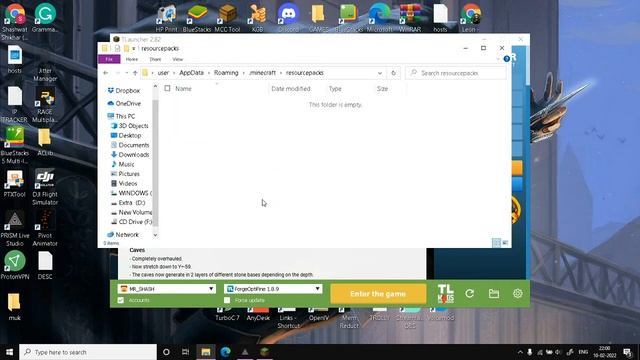Open the MR_SHASH account dropdown
640x360 pixels.
click(x=167, y=289)
